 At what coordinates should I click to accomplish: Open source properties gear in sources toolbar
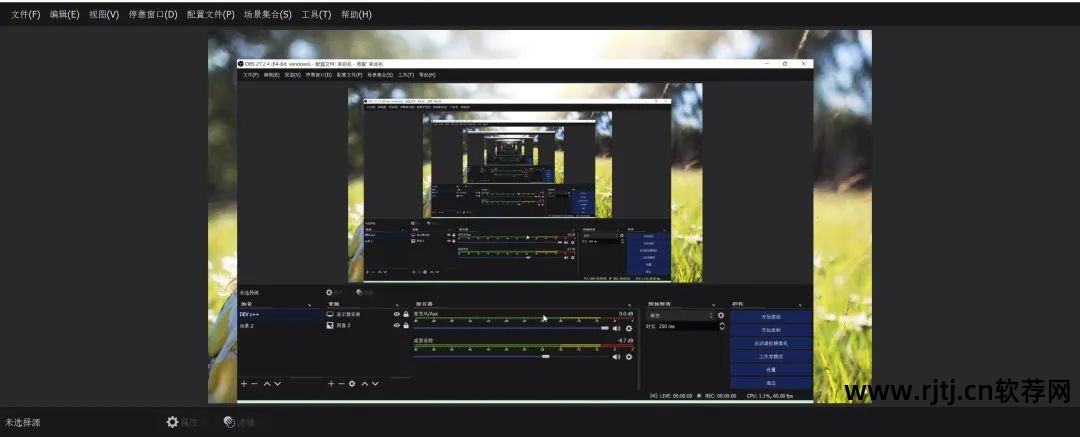click(352, 384)
